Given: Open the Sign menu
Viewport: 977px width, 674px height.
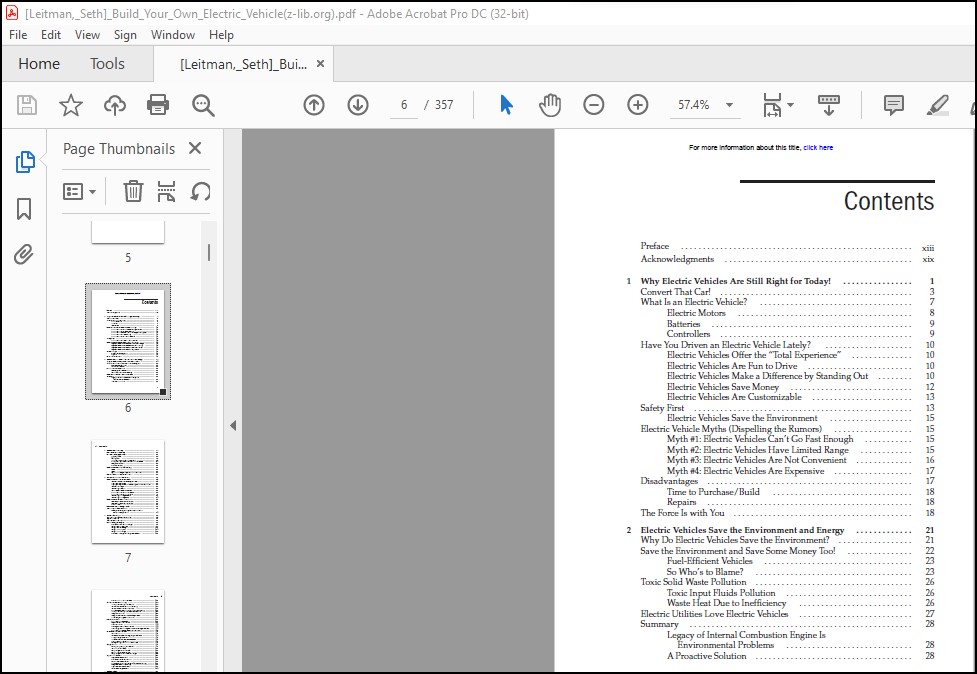Looking at the screenshot, I should [x=125, y=35].
